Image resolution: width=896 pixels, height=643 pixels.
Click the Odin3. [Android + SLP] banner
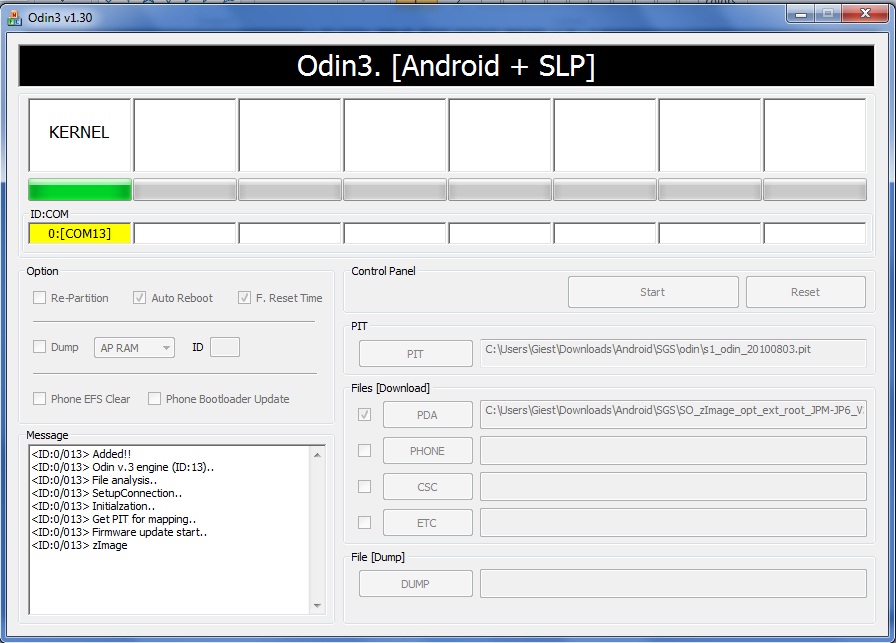(446, 66)
